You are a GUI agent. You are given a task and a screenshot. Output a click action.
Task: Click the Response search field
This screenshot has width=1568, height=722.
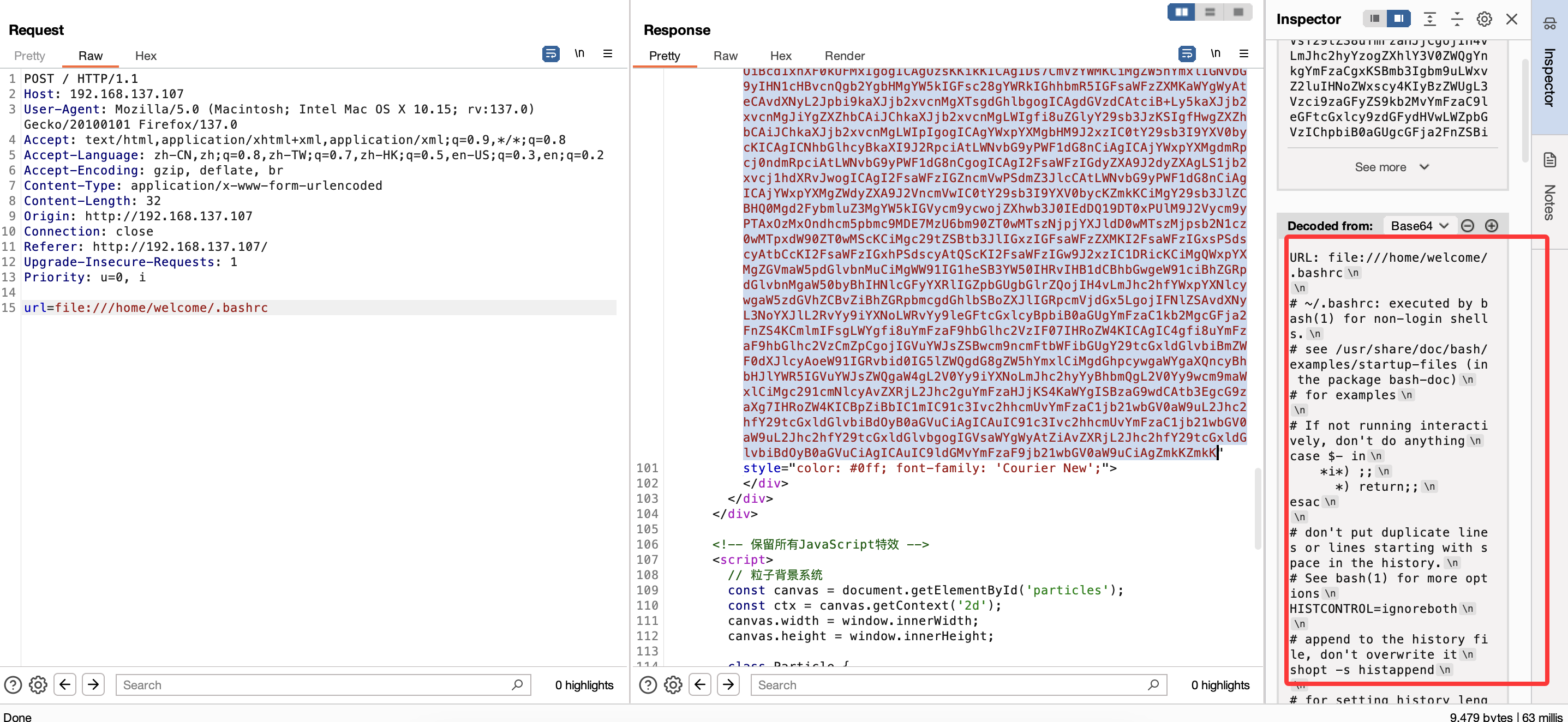tap(949, 685)
